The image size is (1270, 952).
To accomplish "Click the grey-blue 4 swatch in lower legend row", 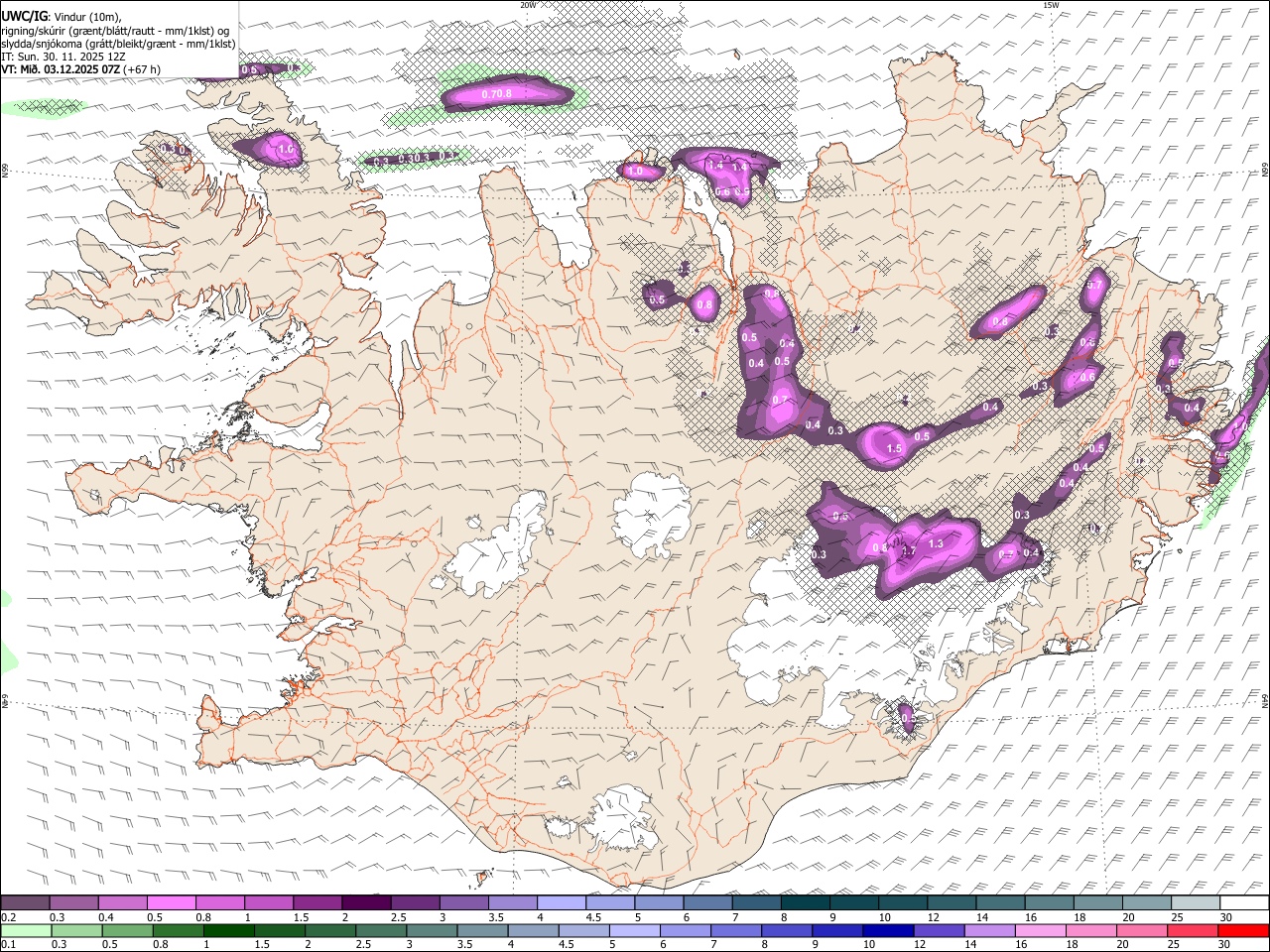I will (x=533, y=930).
